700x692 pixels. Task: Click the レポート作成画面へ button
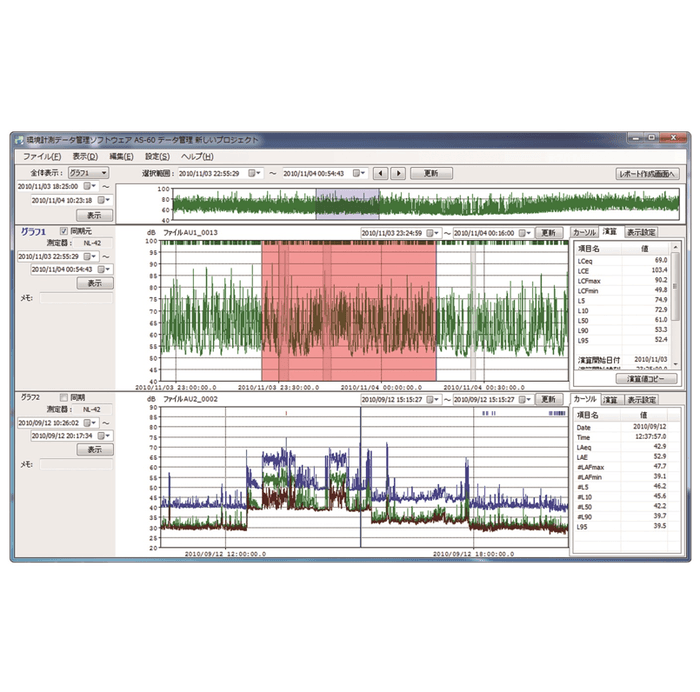tap(648, 173)
